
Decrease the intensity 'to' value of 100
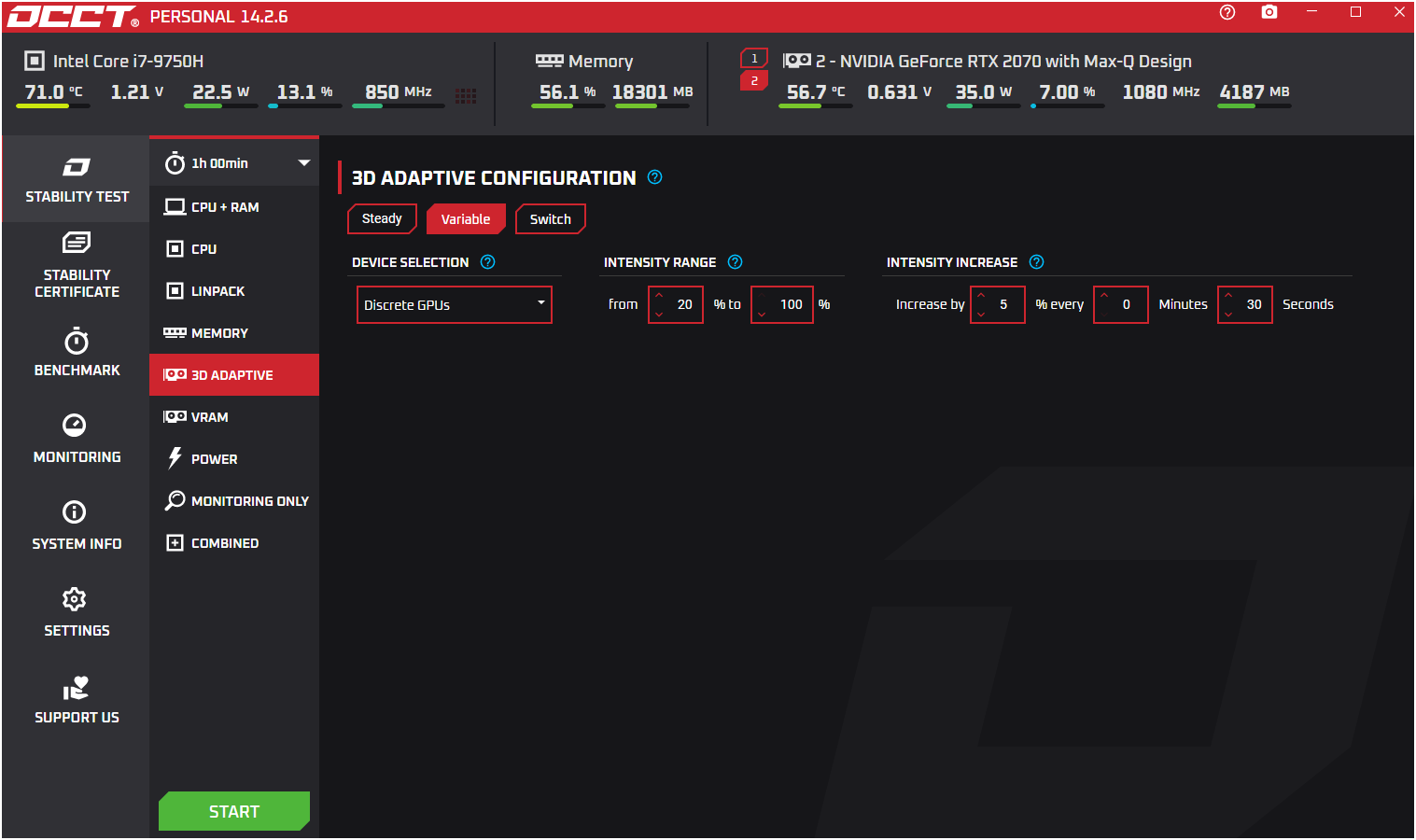tap(762, 315)
